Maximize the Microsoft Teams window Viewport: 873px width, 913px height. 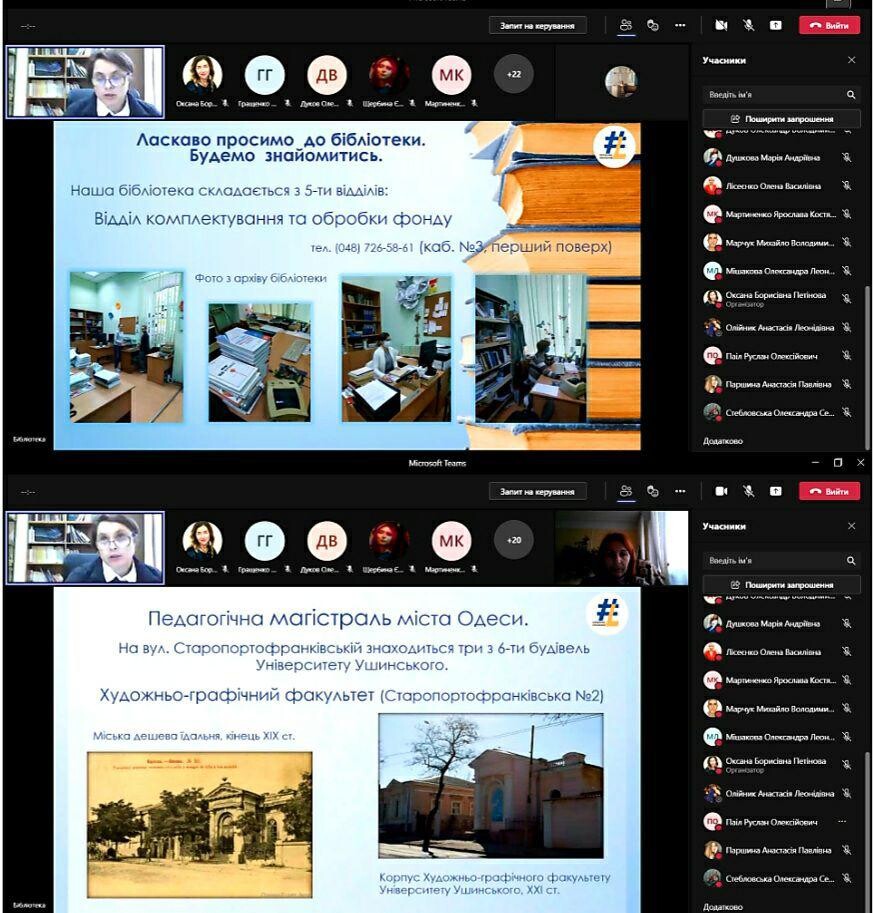(837, 462)
